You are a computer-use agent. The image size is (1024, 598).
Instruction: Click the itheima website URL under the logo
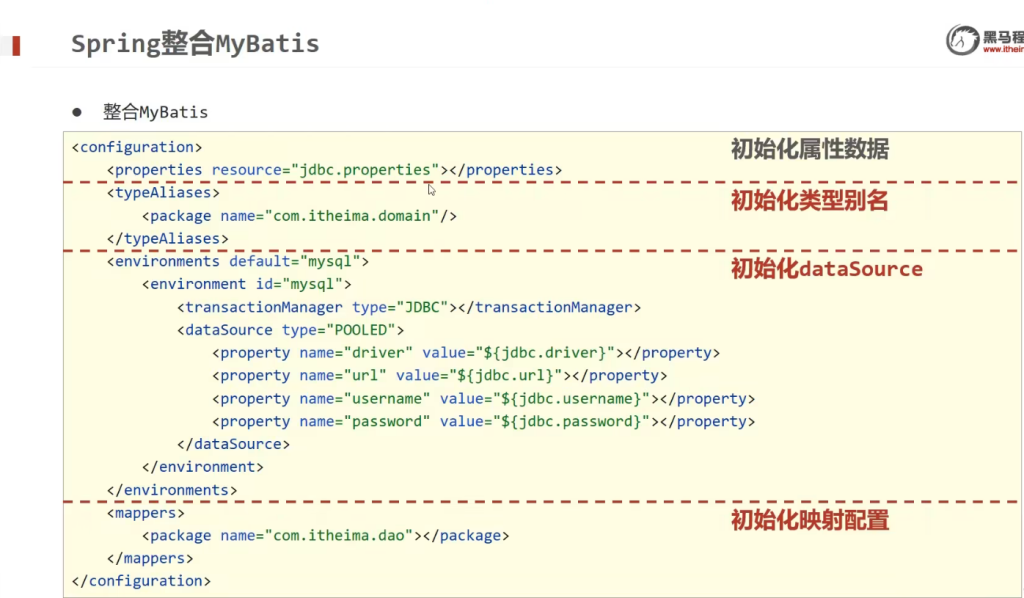coord(1003,49)
